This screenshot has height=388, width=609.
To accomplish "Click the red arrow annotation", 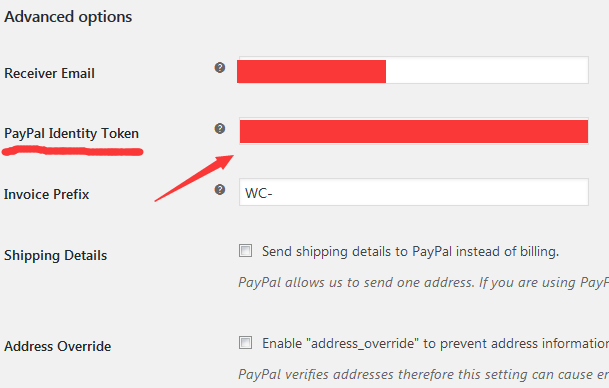I will 194,178.
